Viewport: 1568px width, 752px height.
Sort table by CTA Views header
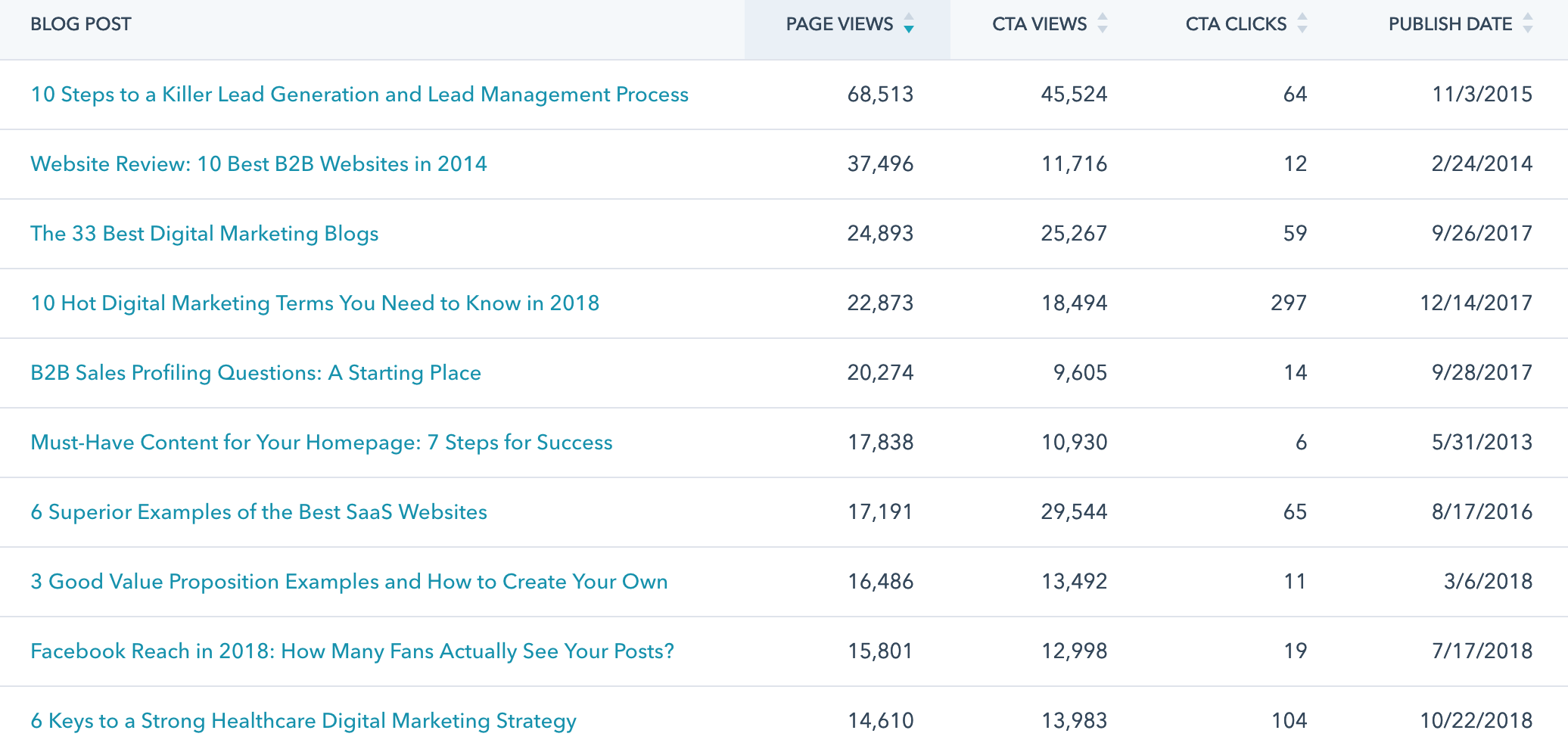point(1039,24)
